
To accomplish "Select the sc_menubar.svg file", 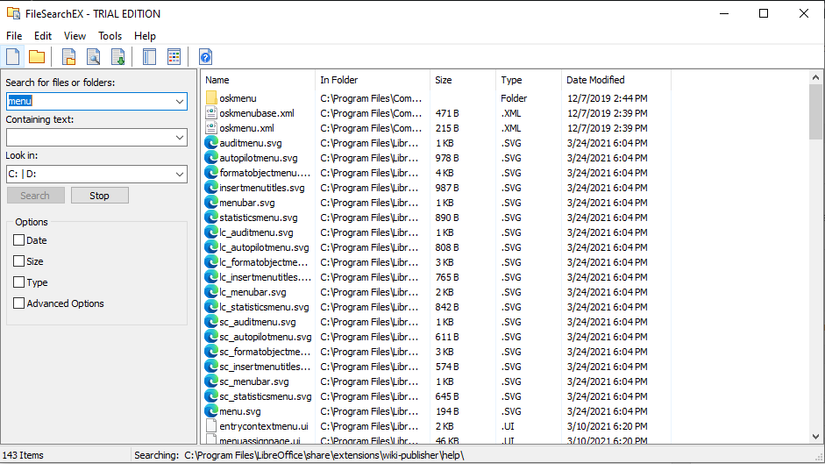I will pos(254,381).
